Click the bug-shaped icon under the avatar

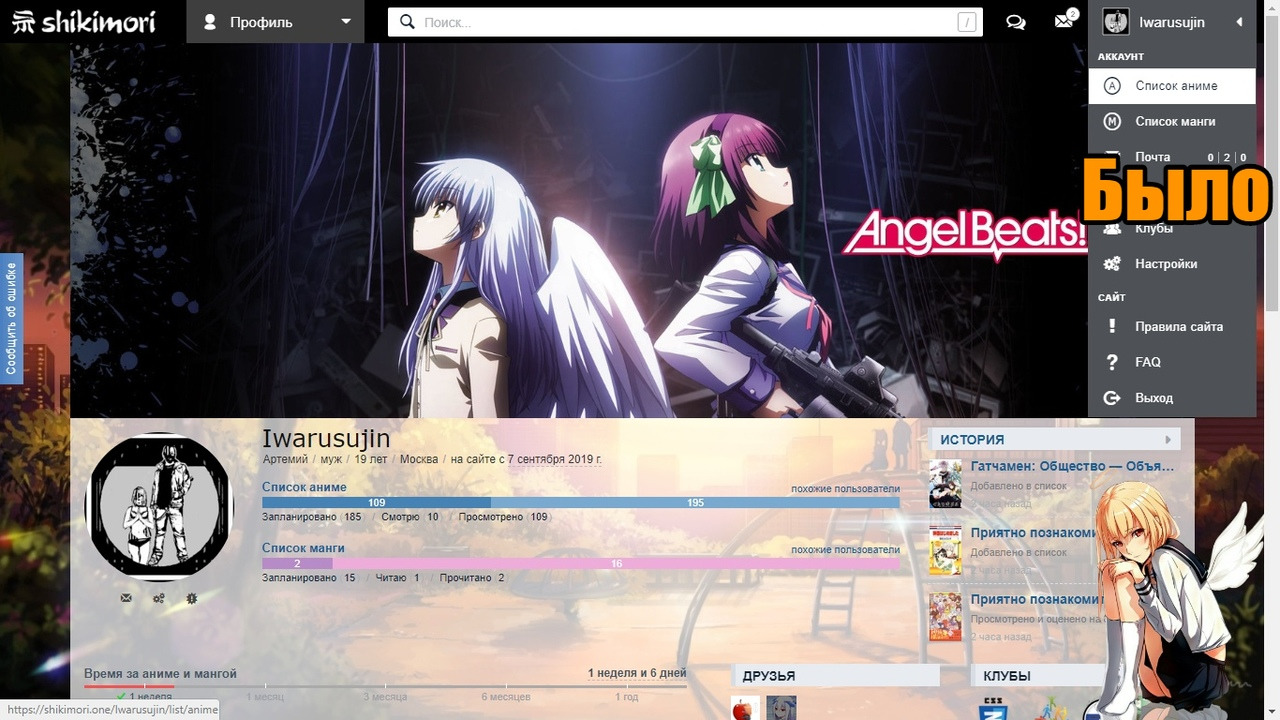click(192, 598)
